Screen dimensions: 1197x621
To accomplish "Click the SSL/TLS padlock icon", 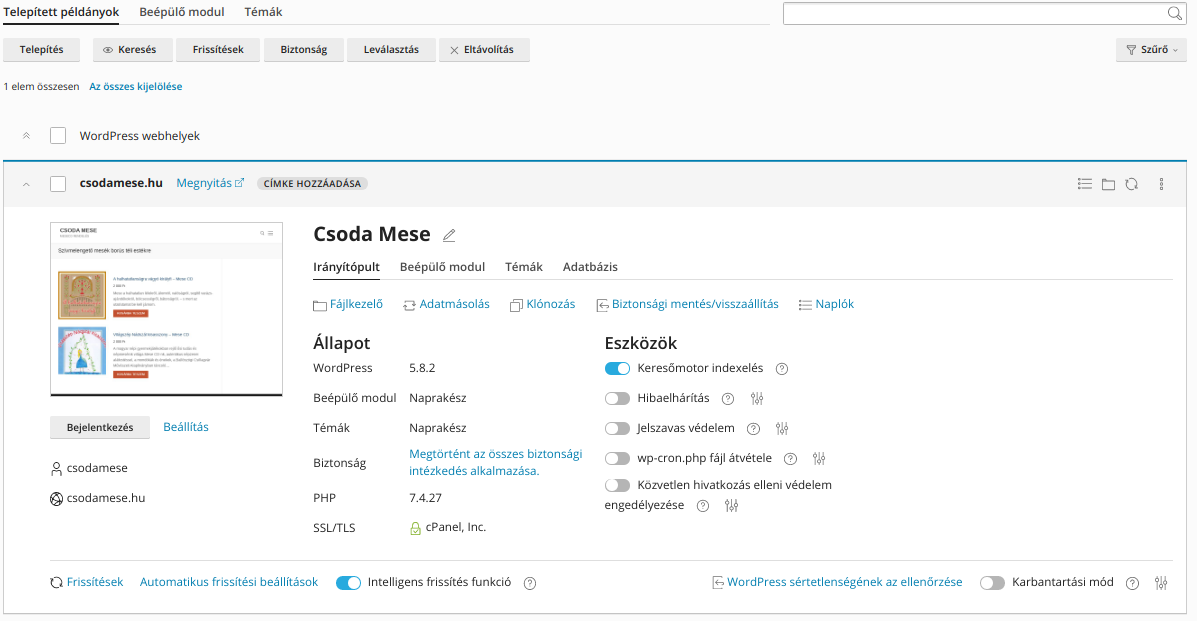I will click(x=415, y=528).
